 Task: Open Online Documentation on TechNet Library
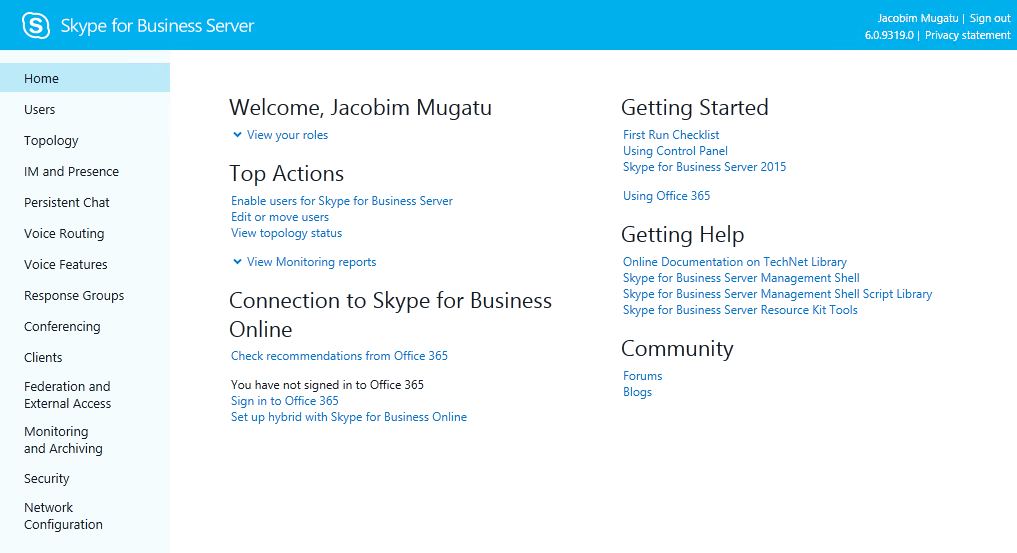tap(735, 262)
